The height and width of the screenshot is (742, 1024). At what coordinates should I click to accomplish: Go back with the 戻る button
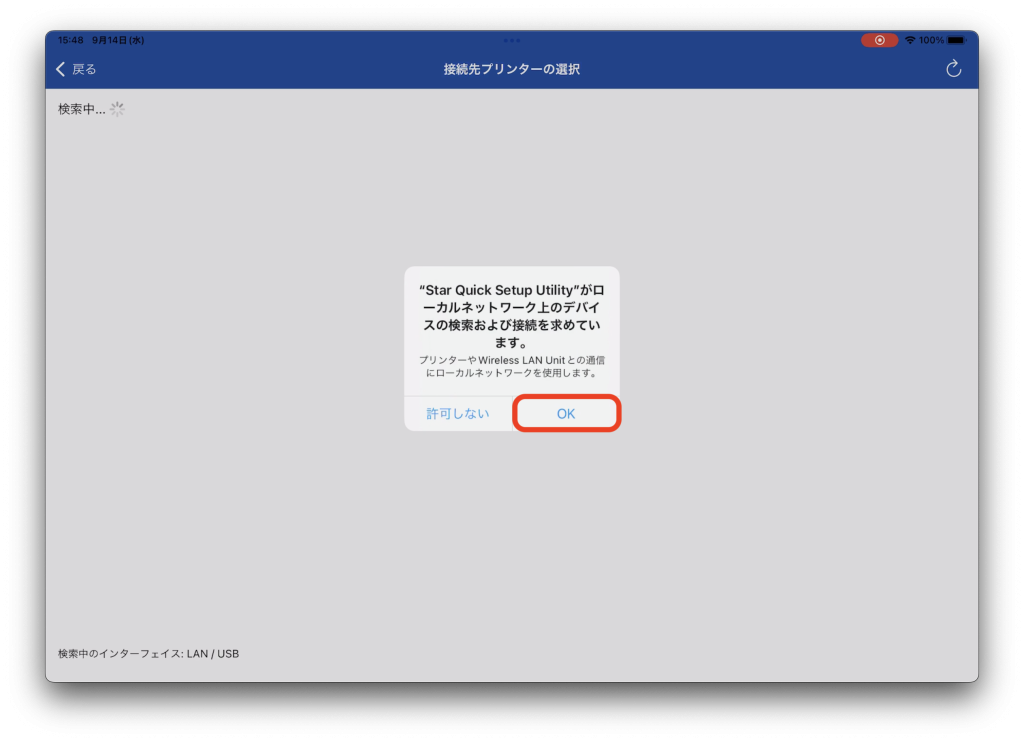pyautogui.click(x=76, y=69)
